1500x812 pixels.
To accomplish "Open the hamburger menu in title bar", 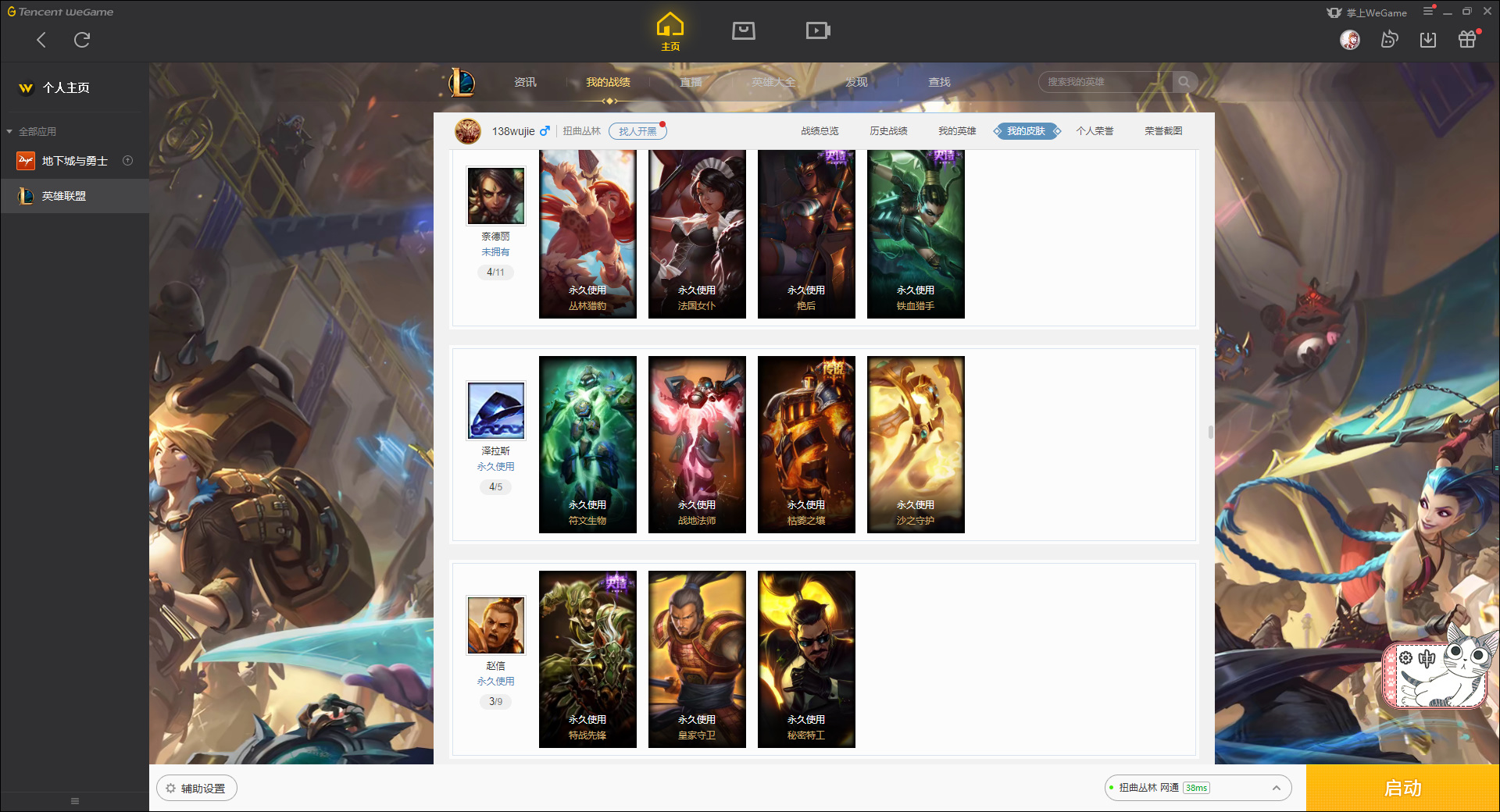I will tap(1428, 12).
